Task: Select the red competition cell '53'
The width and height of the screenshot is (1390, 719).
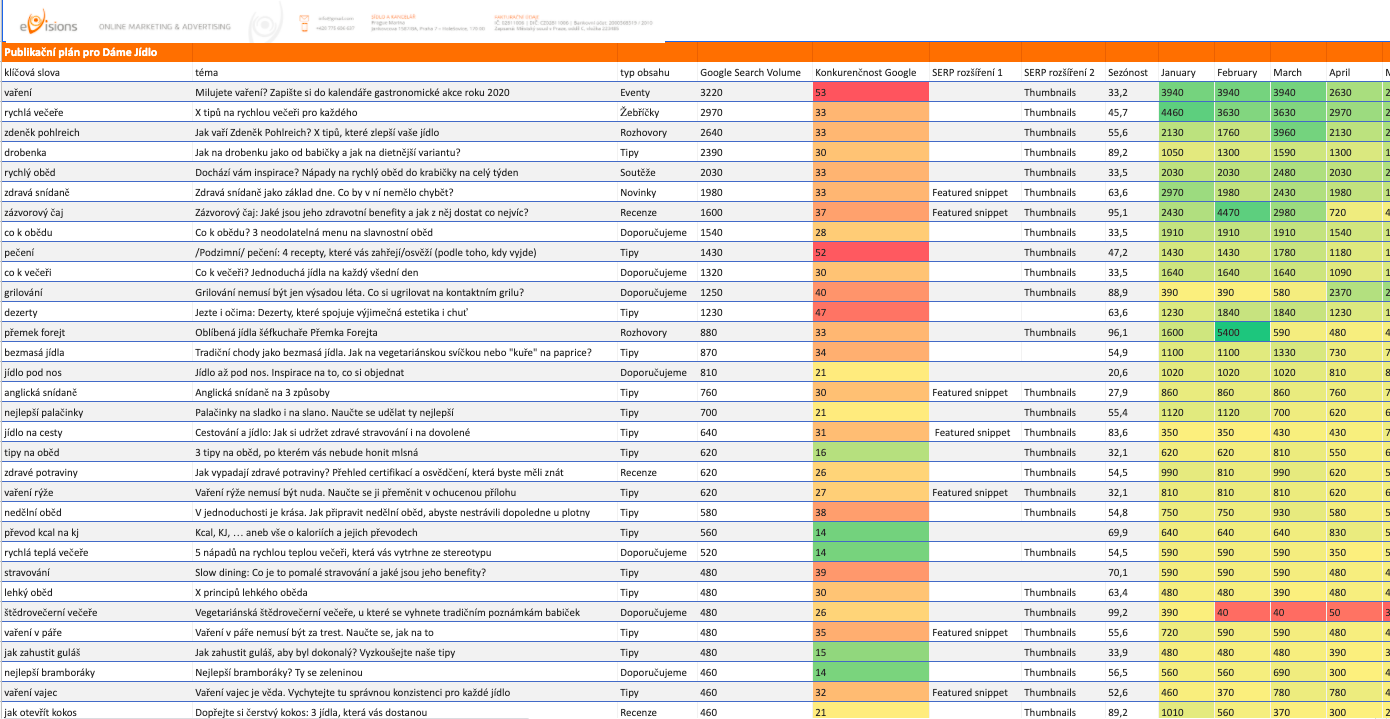Action: (870, 92)
